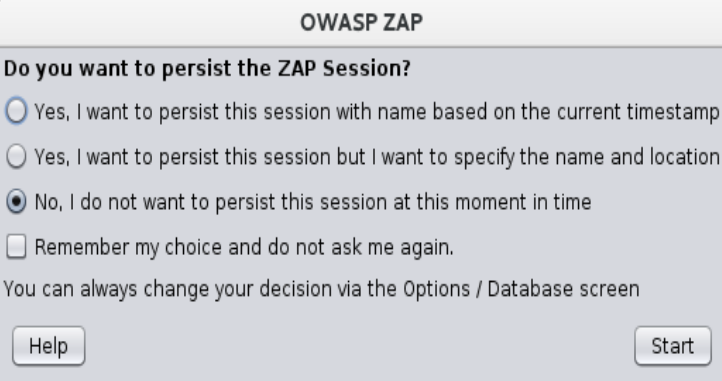The width and height of the screenshot is (722, 381).
Task: Tick the box beside 'Remember my choice'
Action: 16,247
